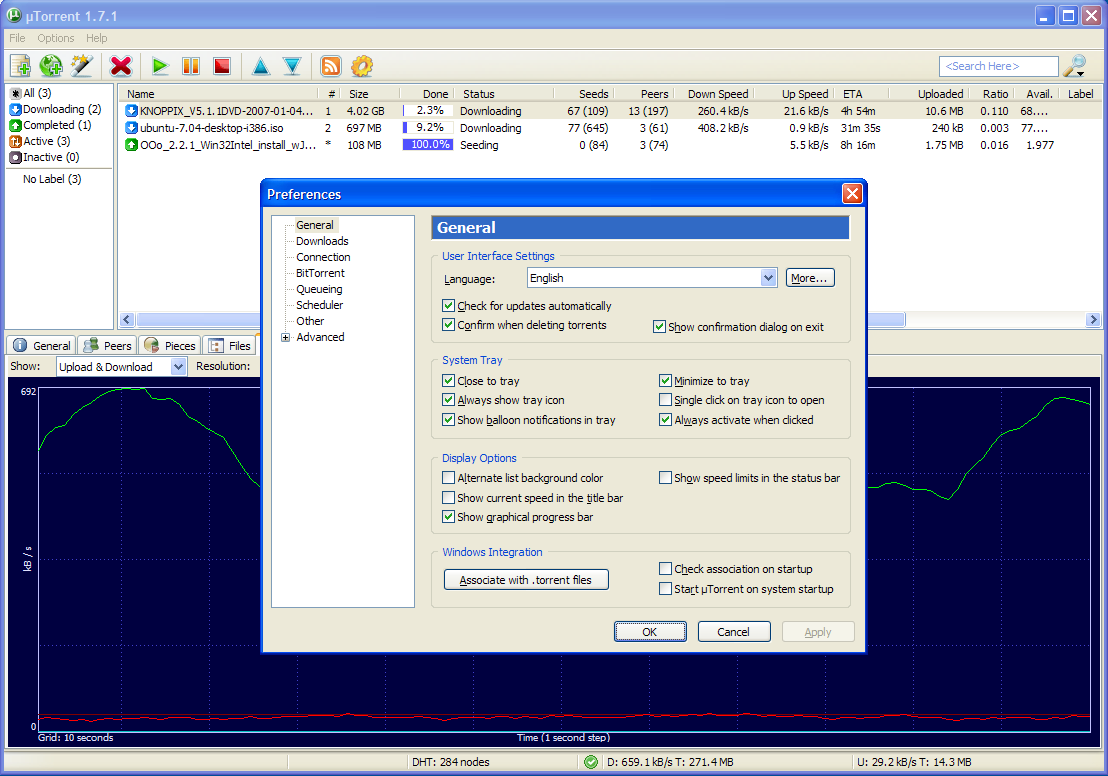Toggle Show confirmation dialog on exit
The height and width of the screenshot is (776, 1108).
click(x=659, y=327)
